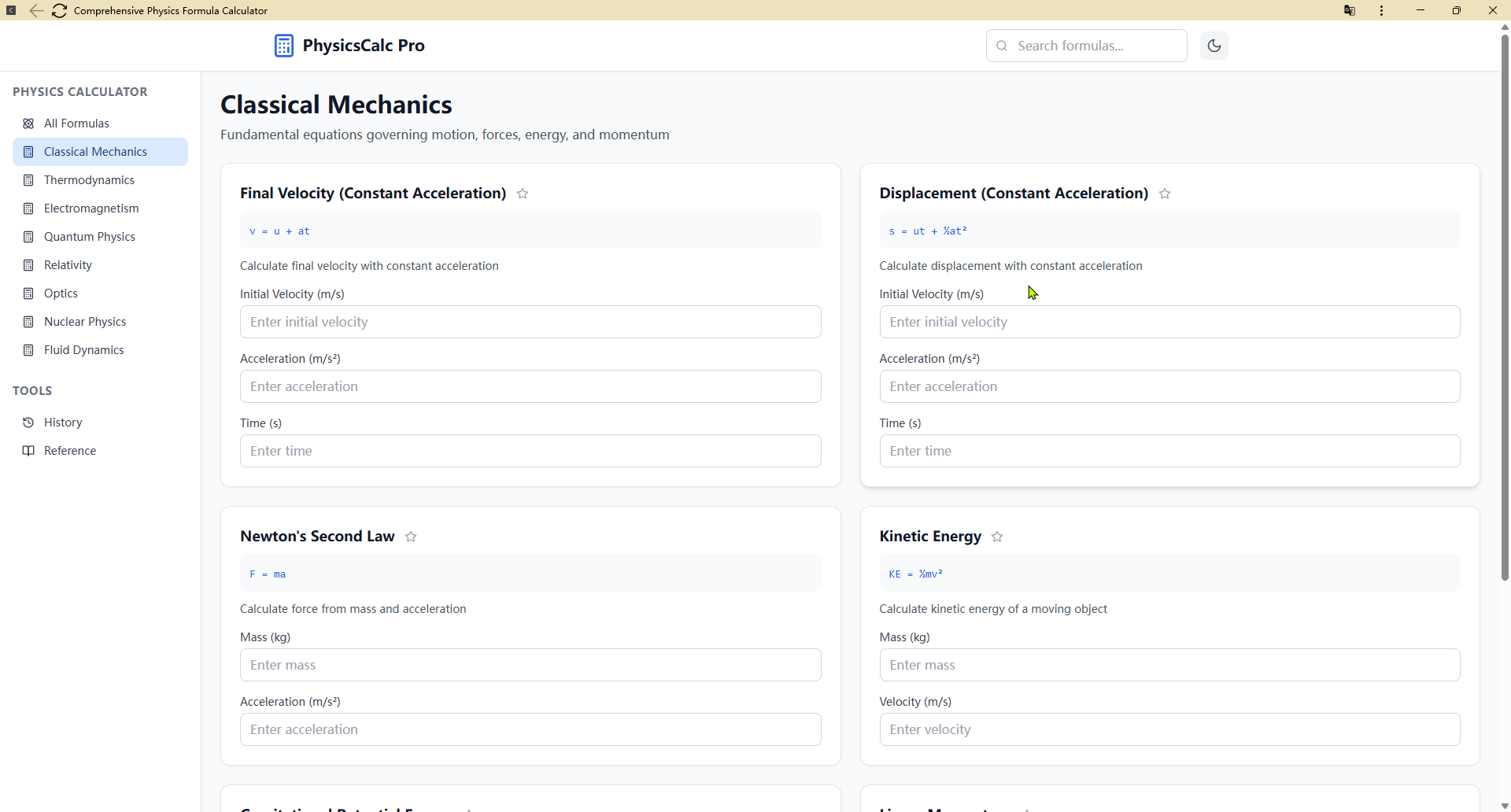Click Final Velocity initial velocity input
The height and width of the screenshot is (812, 1511).
click(x=530, y=322)
